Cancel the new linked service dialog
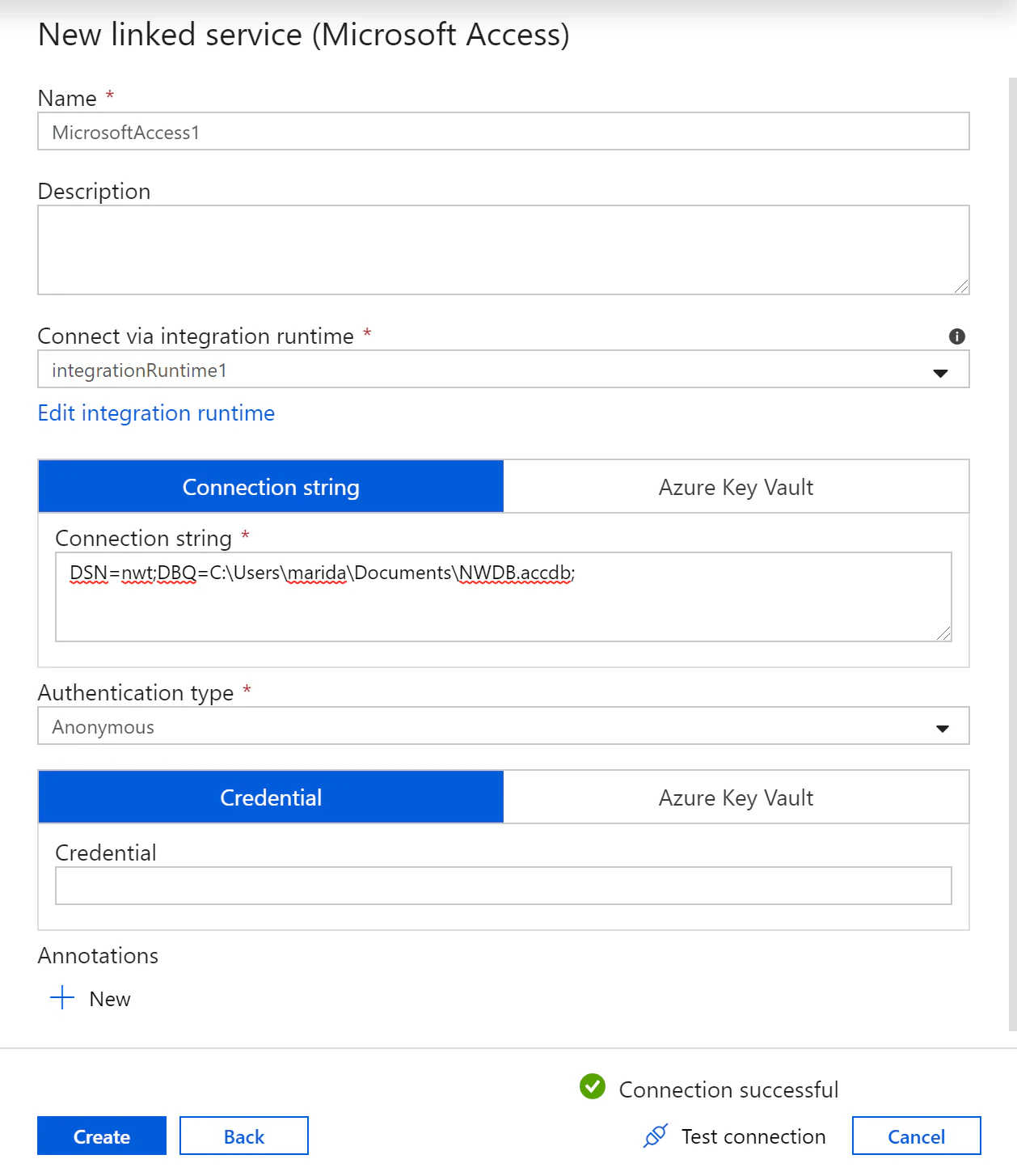 [x=916, y=1136]
